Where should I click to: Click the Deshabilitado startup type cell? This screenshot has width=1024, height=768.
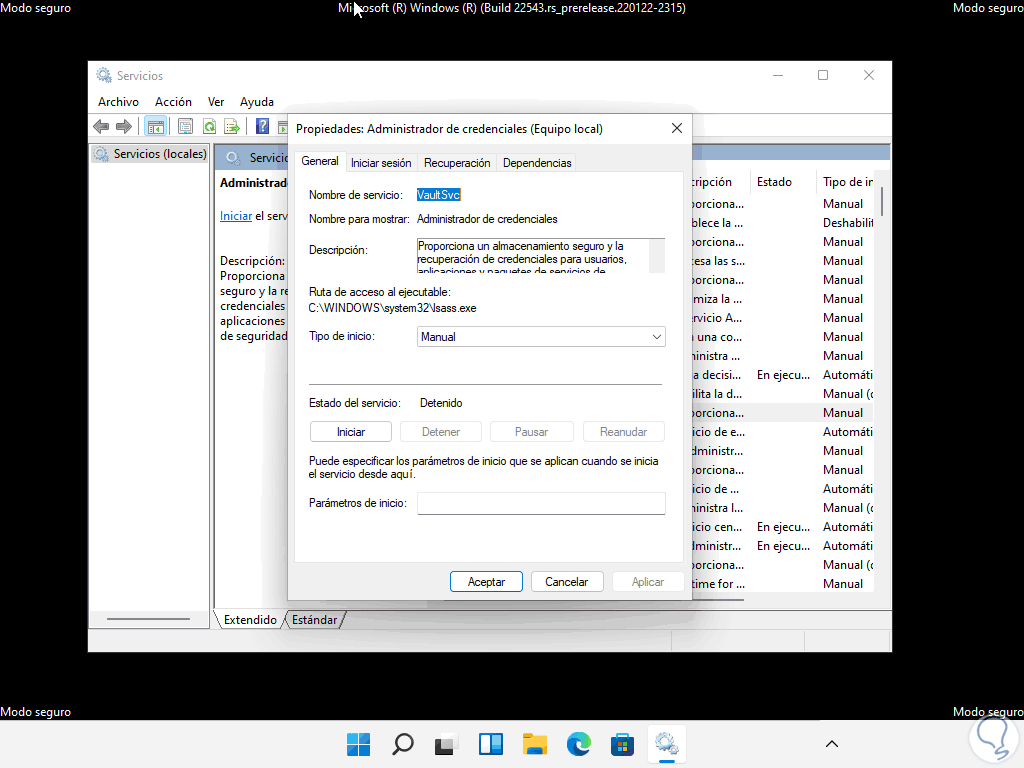[x=847, y=223]
